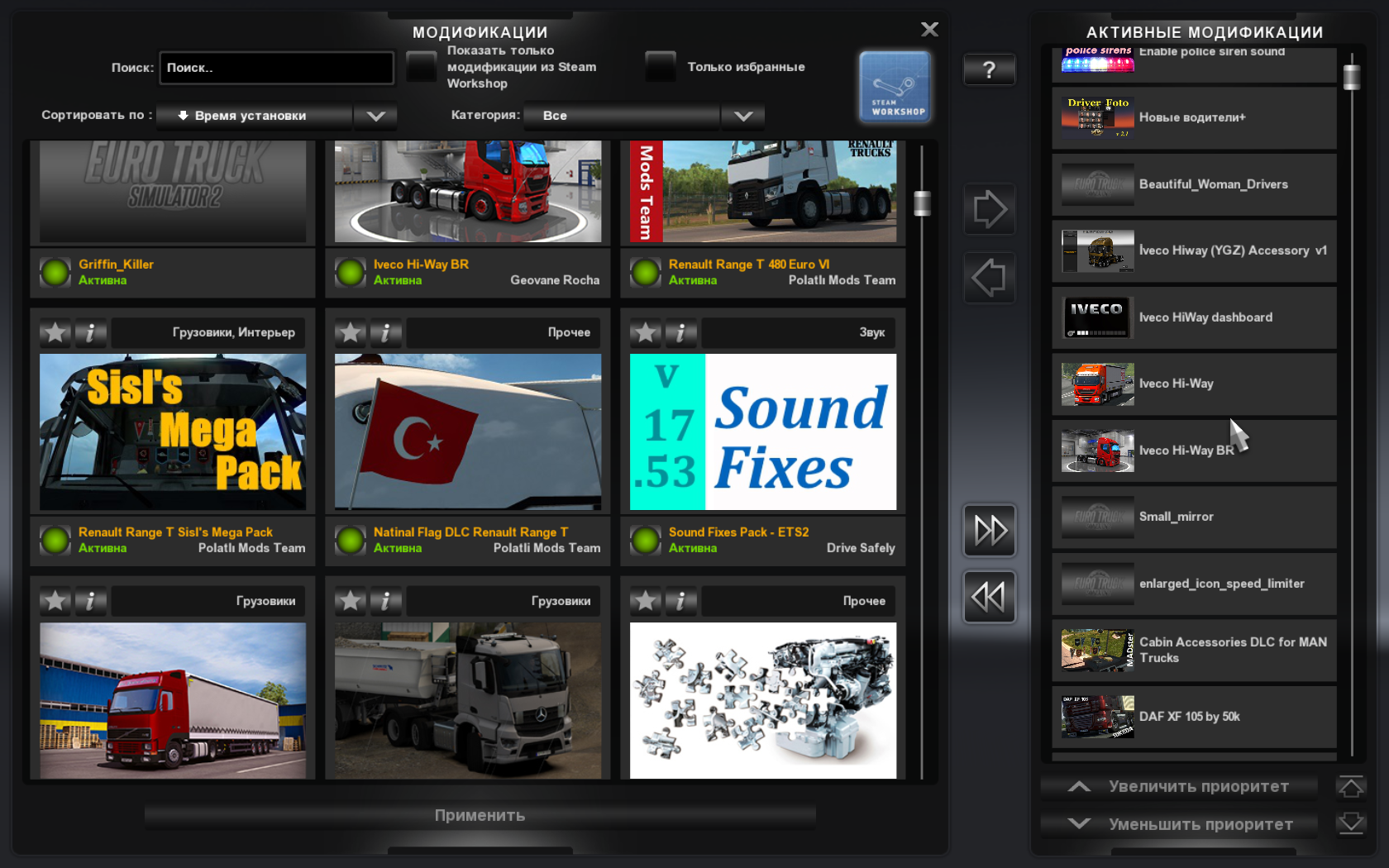Open info for Sound Fixes Pack mod
The image size is (1389, 868).
coord(680,333)
